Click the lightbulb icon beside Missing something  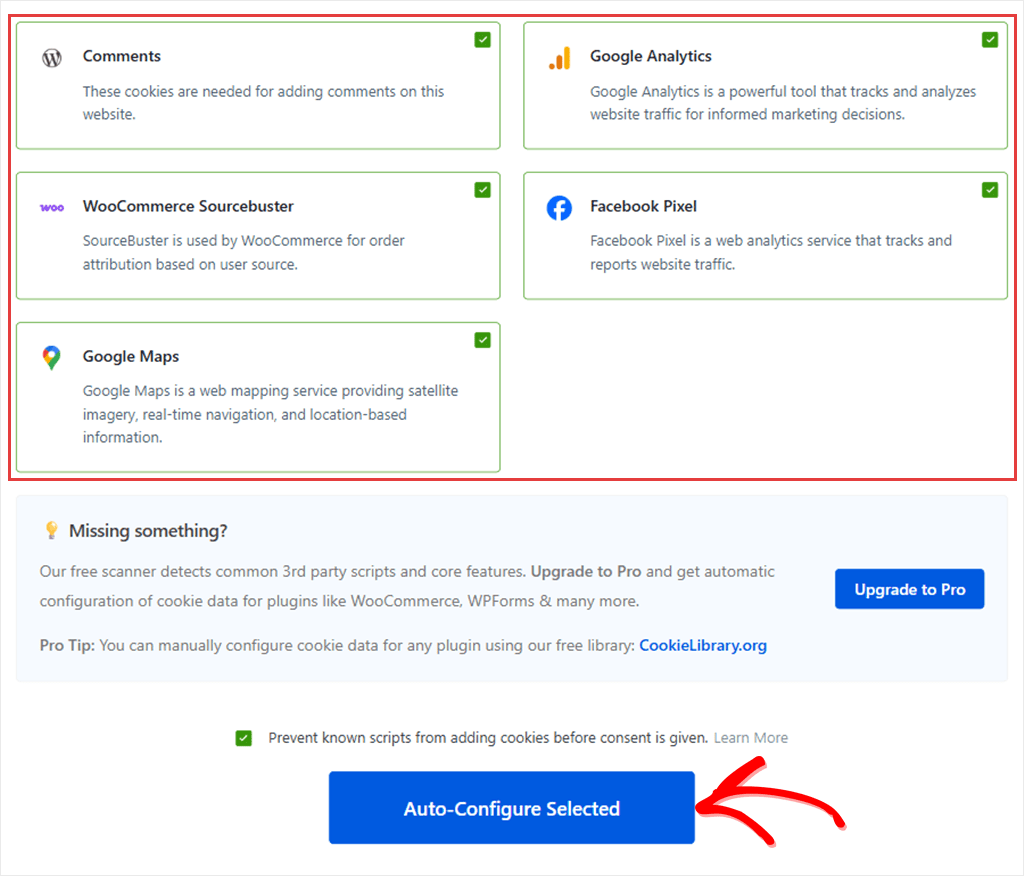51,530
